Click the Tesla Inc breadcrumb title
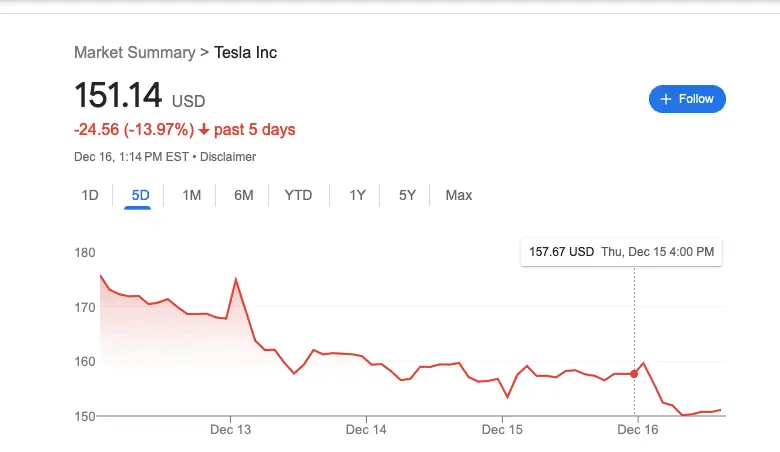The image size is (780, 452). pyautogui.click(x=246, y=52)
